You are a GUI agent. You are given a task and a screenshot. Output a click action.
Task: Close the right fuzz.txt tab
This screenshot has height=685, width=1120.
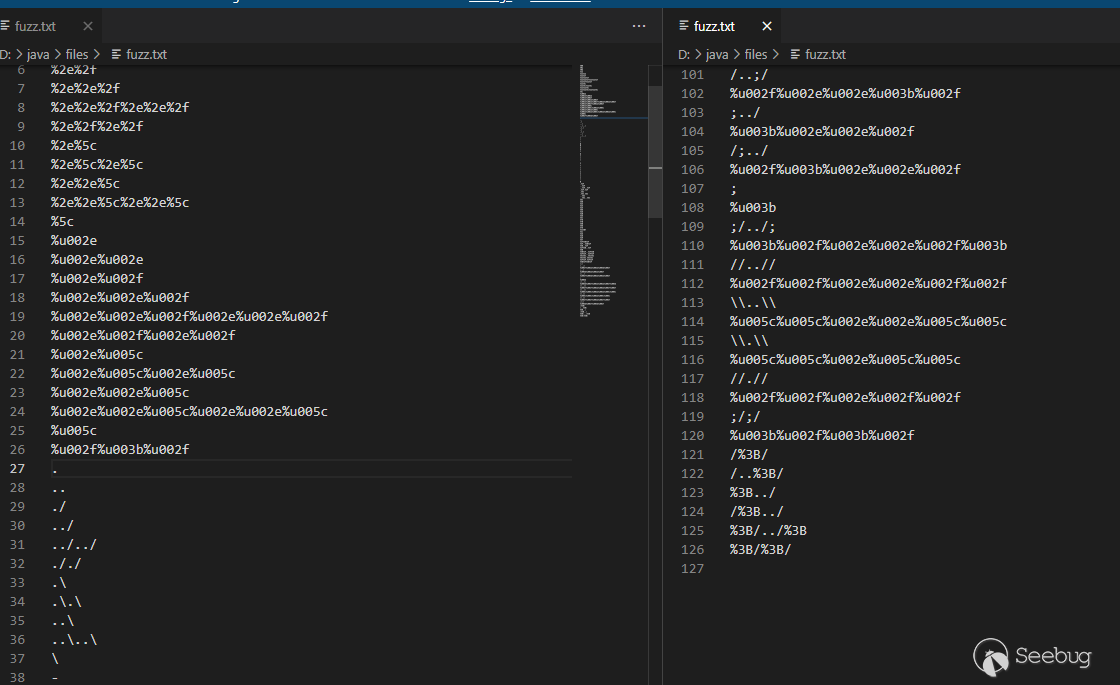click(767, 26)
